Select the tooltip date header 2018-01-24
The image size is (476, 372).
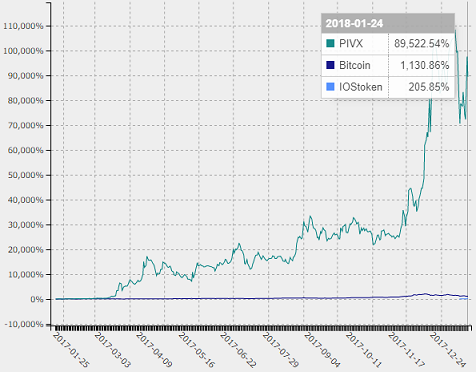click(x=354, y=24)
